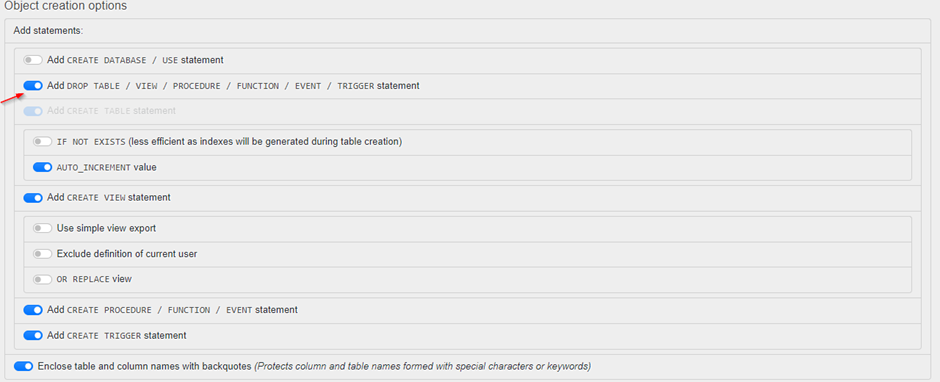The height and width of the screenshot is (382, 940).
Task: Enable the IF NOT EXISTS switch
Action: tap(43, 142)
